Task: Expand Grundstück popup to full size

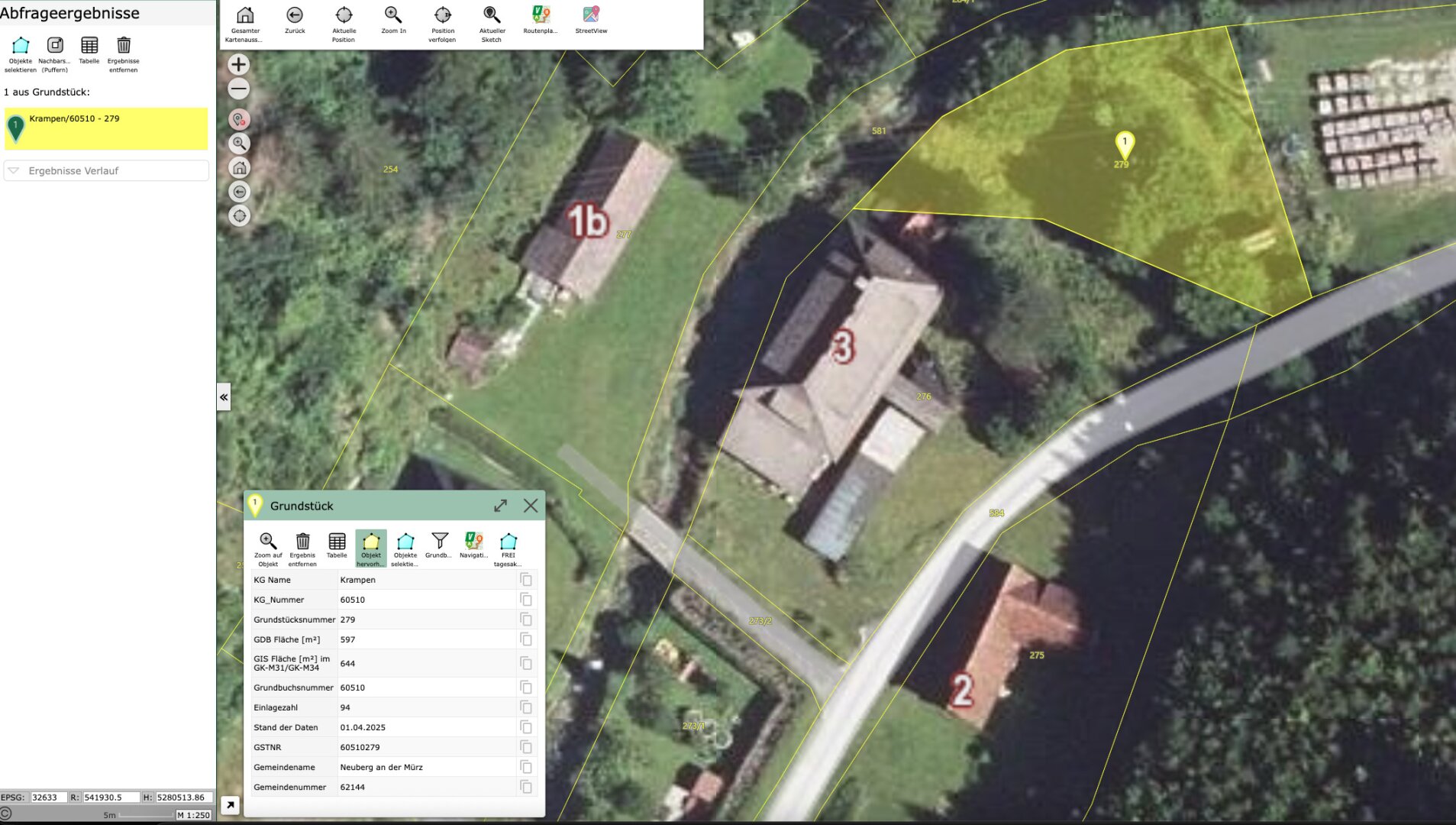Action: [500, 506]
